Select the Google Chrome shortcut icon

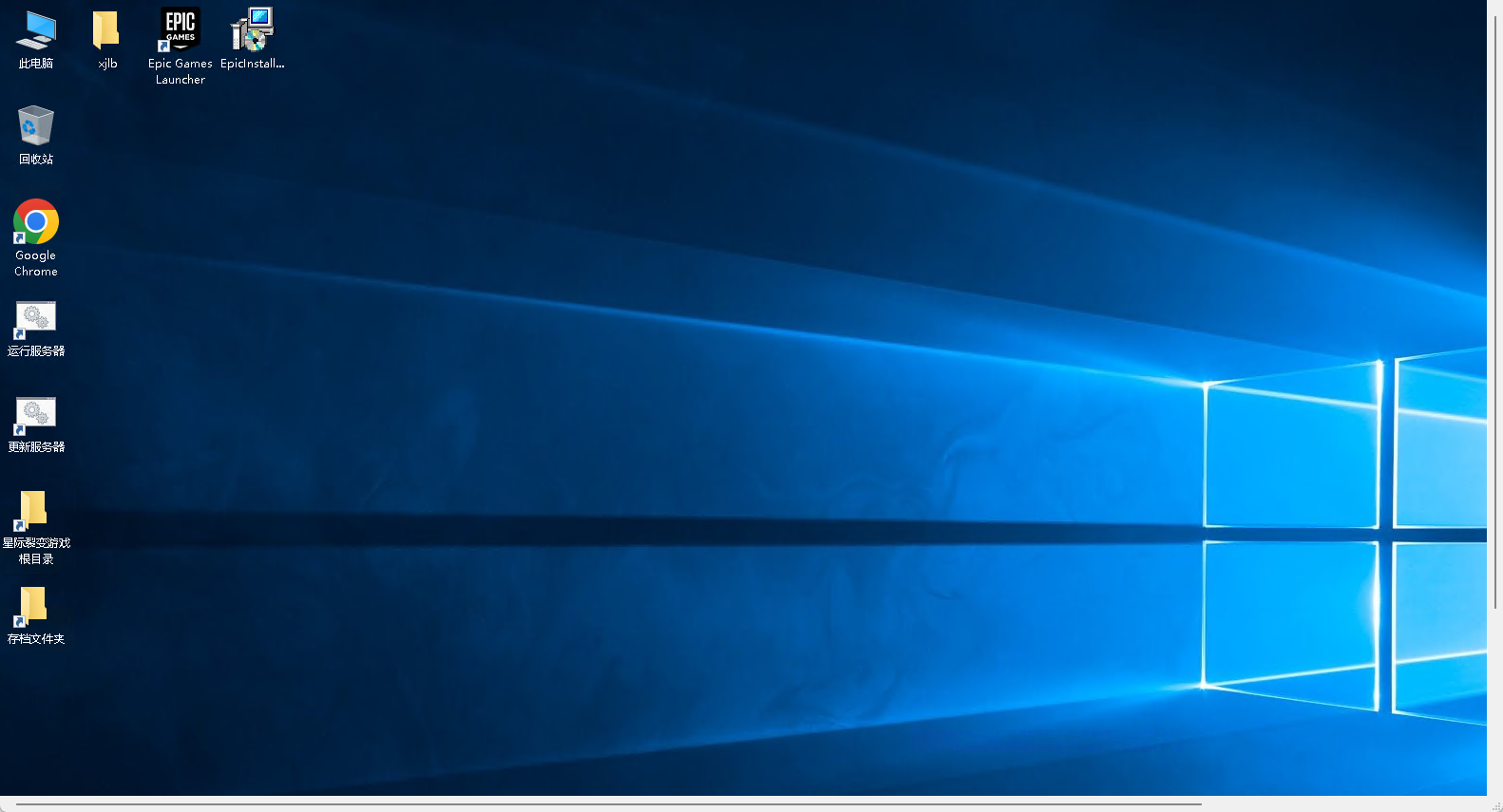(36, 222)
